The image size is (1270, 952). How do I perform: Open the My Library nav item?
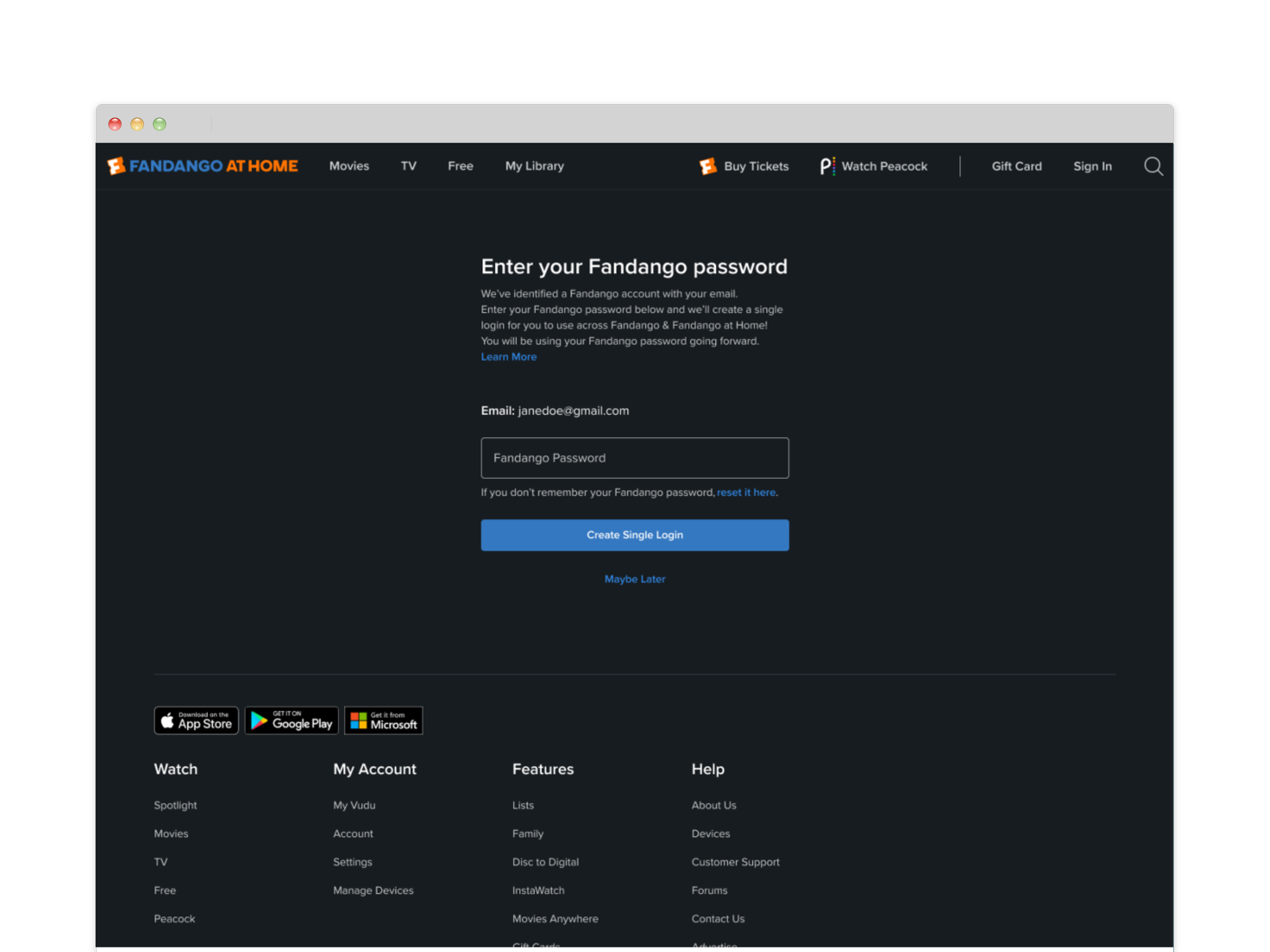[x=534, y=166]
